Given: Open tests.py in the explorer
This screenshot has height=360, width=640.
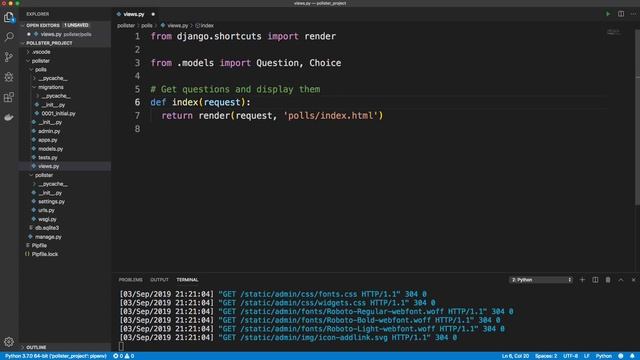Looking at the screenshot, I should (x=48, y=158).
